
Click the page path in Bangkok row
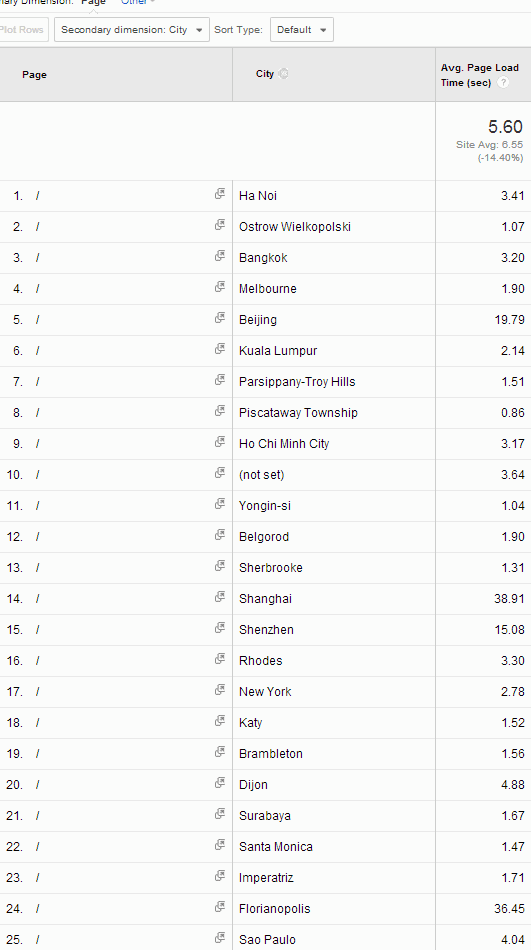point(37,257)
